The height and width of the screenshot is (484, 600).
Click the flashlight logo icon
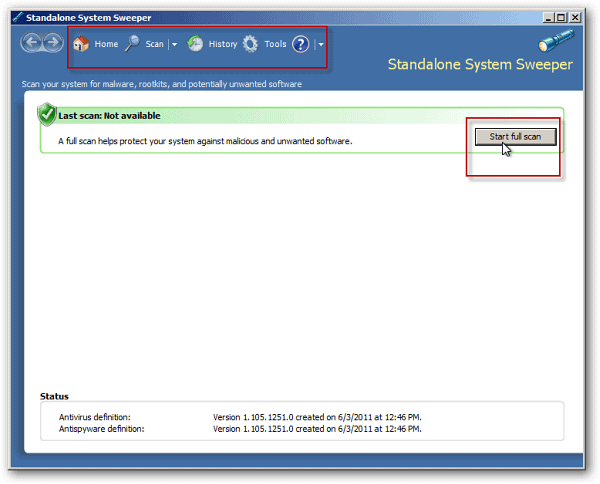[551, 41]
